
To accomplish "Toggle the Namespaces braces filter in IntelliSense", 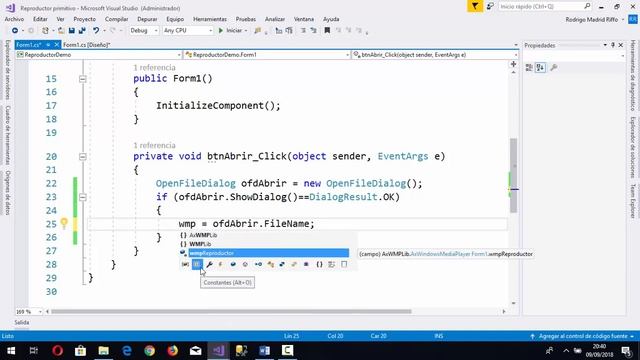I will click(320, 264).
